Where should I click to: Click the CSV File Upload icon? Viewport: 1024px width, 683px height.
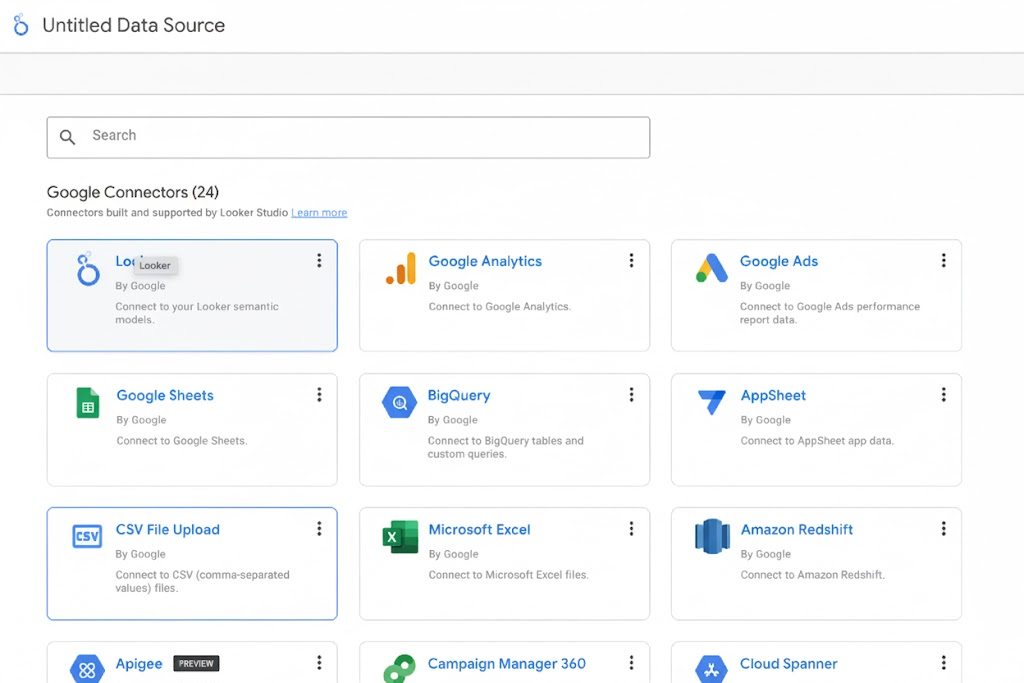point(87,536)
